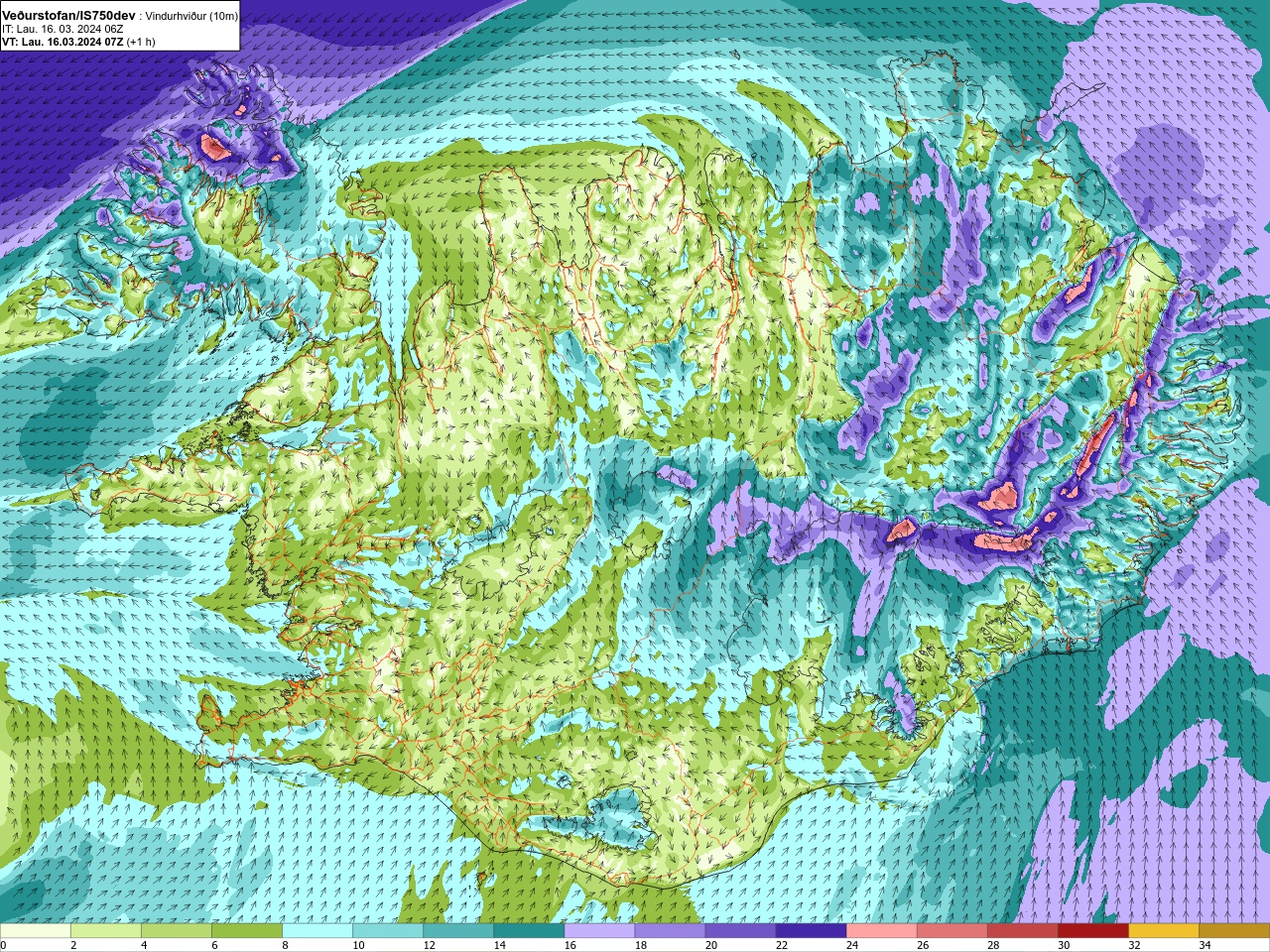Click the legend scale value "28"

pos(992,945)
